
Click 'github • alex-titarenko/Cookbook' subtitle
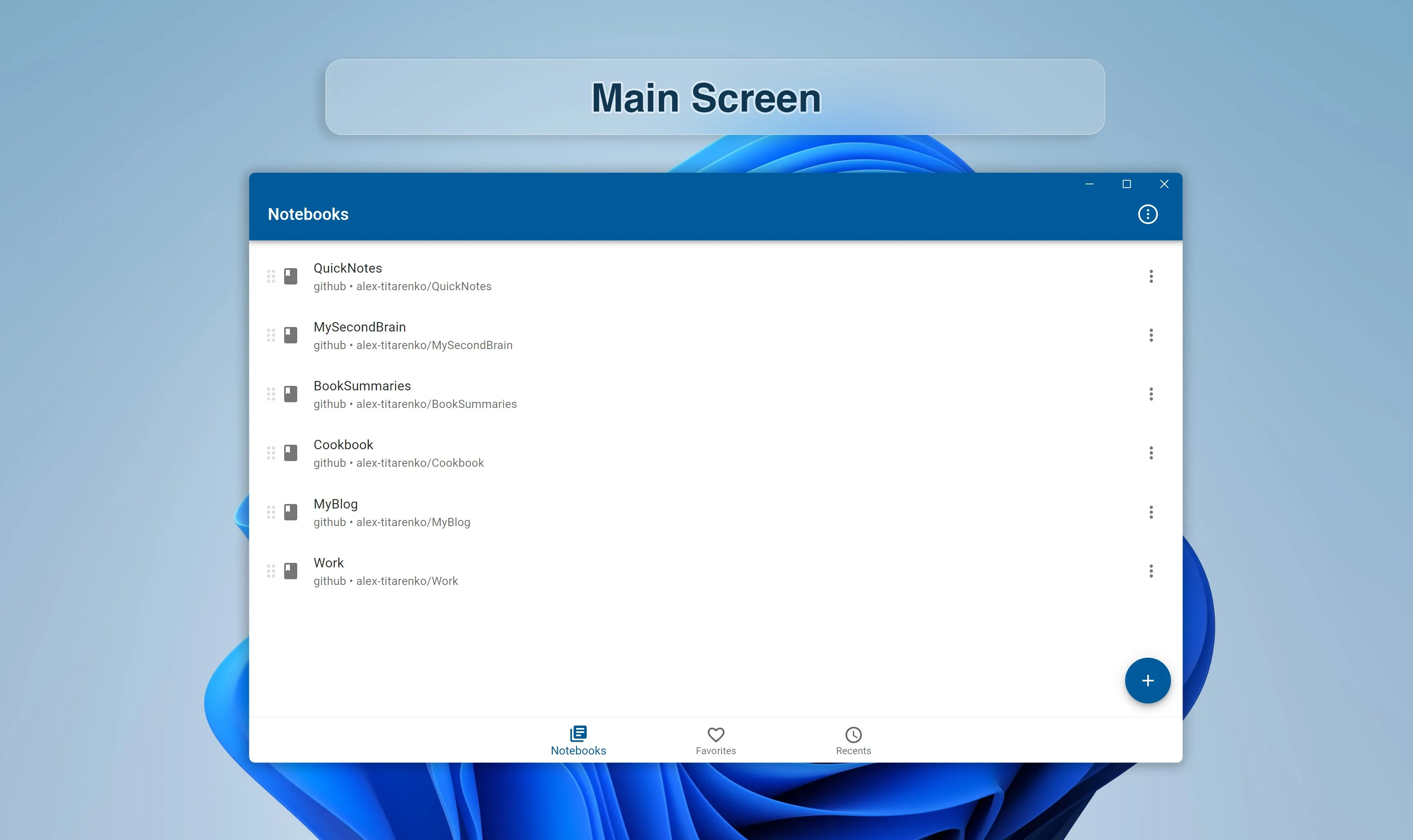(399, 463)
